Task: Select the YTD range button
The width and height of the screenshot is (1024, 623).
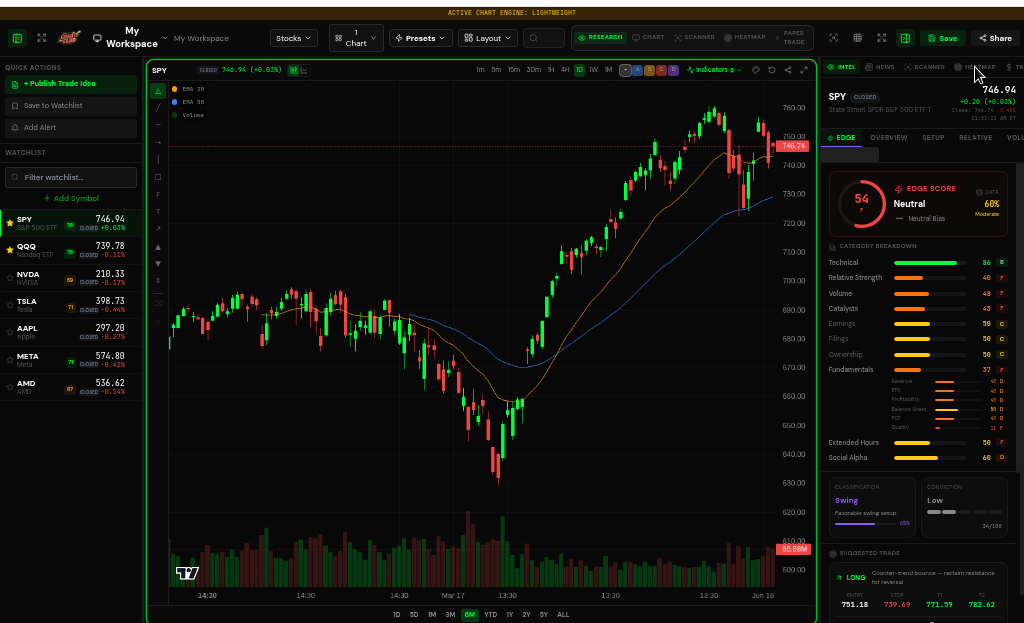Action: 490,615
